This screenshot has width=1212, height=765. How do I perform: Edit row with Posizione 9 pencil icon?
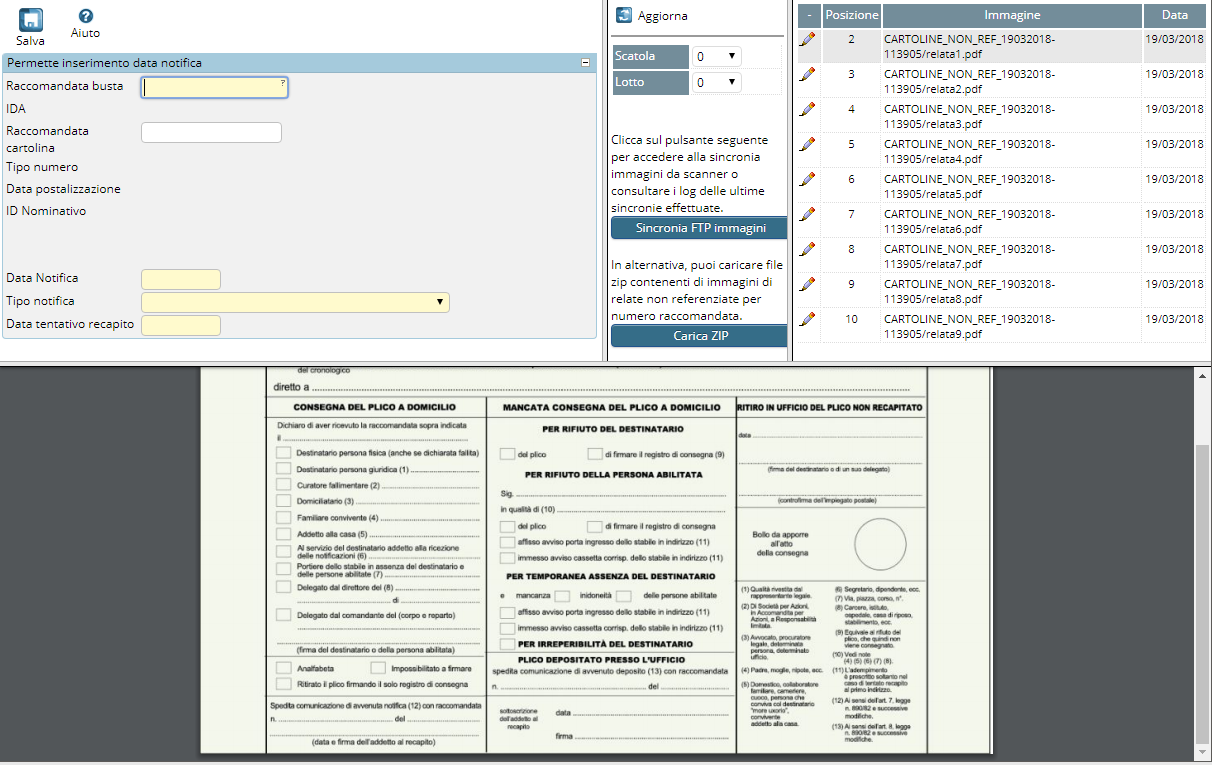(808, 284)
